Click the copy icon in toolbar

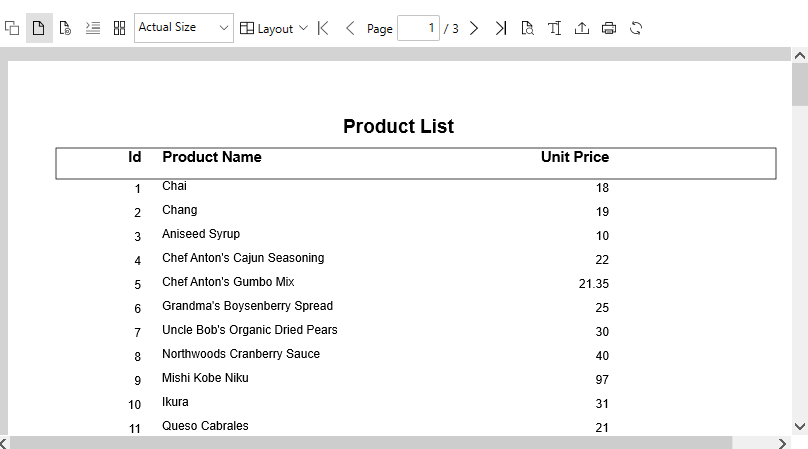click(x=12, y=28)
